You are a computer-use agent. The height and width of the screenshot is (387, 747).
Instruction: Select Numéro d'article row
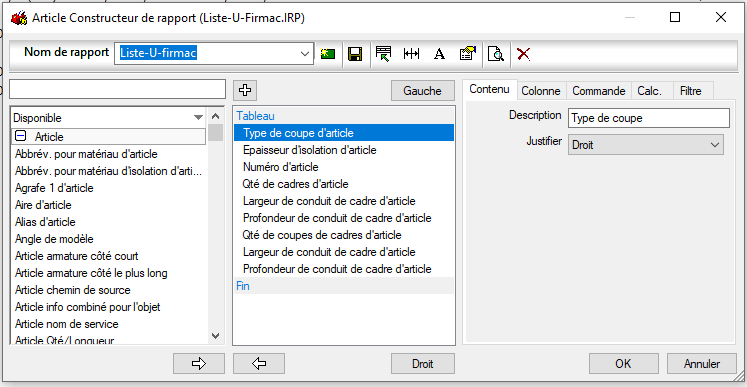tap(344, 167)
